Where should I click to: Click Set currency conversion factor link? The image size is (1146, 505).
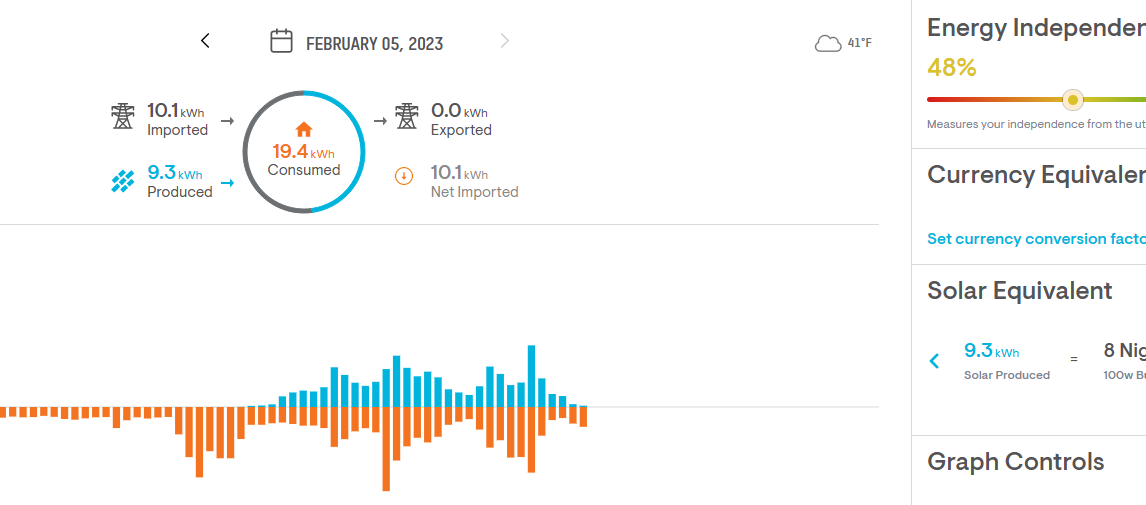[x=1036, y=239]
